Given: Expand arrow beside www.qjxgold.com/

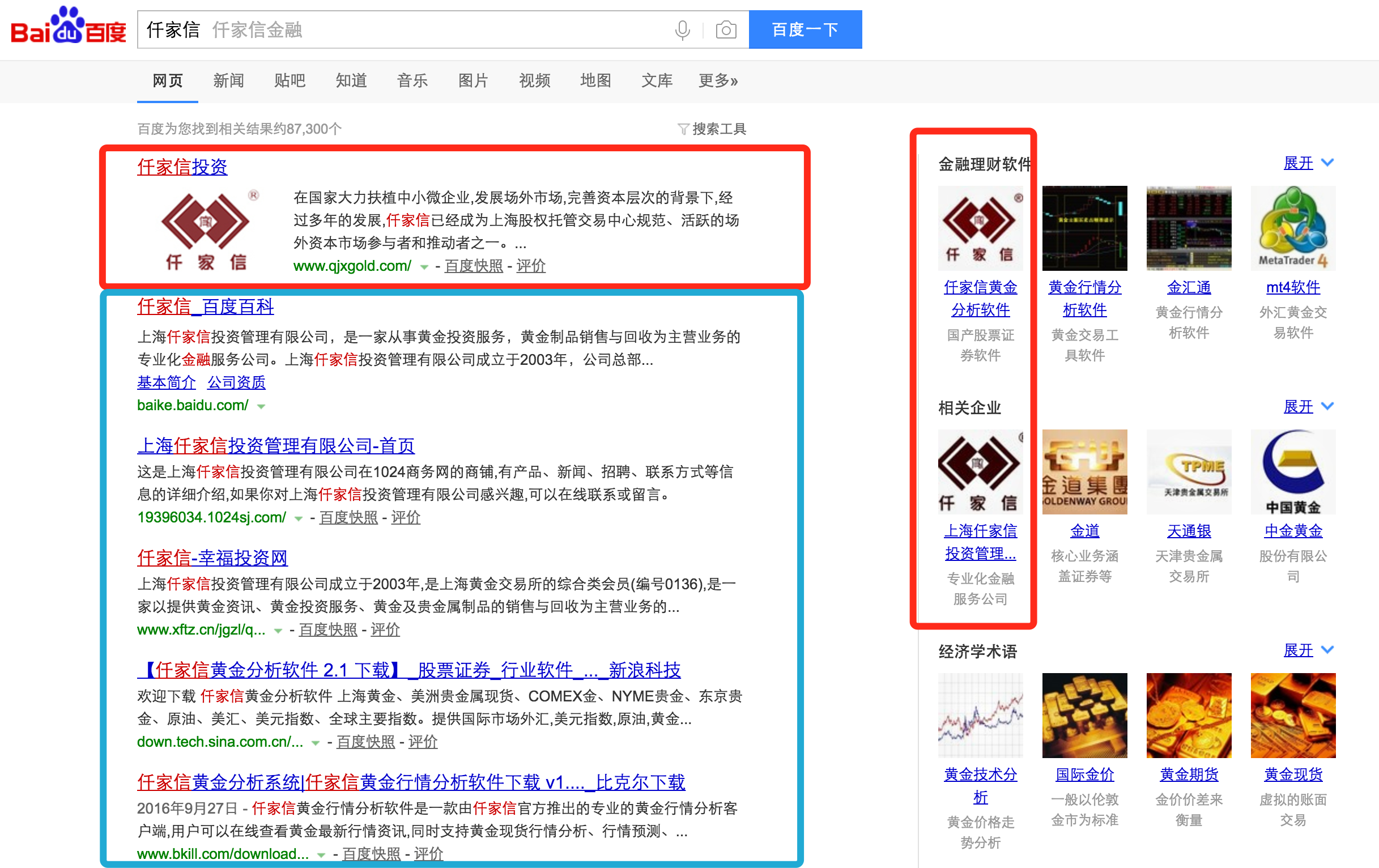Looking at the screenshot, I should coord(424,267).
